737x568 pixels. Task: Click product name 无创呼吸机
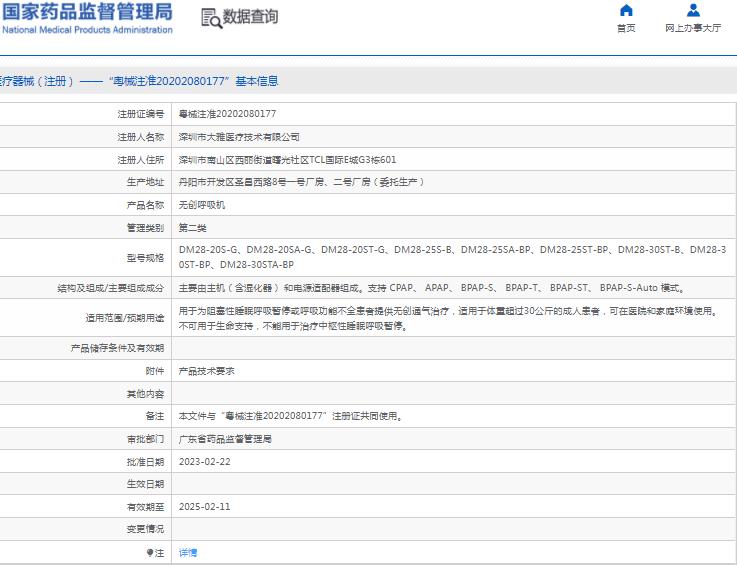(x=202, y=205)
